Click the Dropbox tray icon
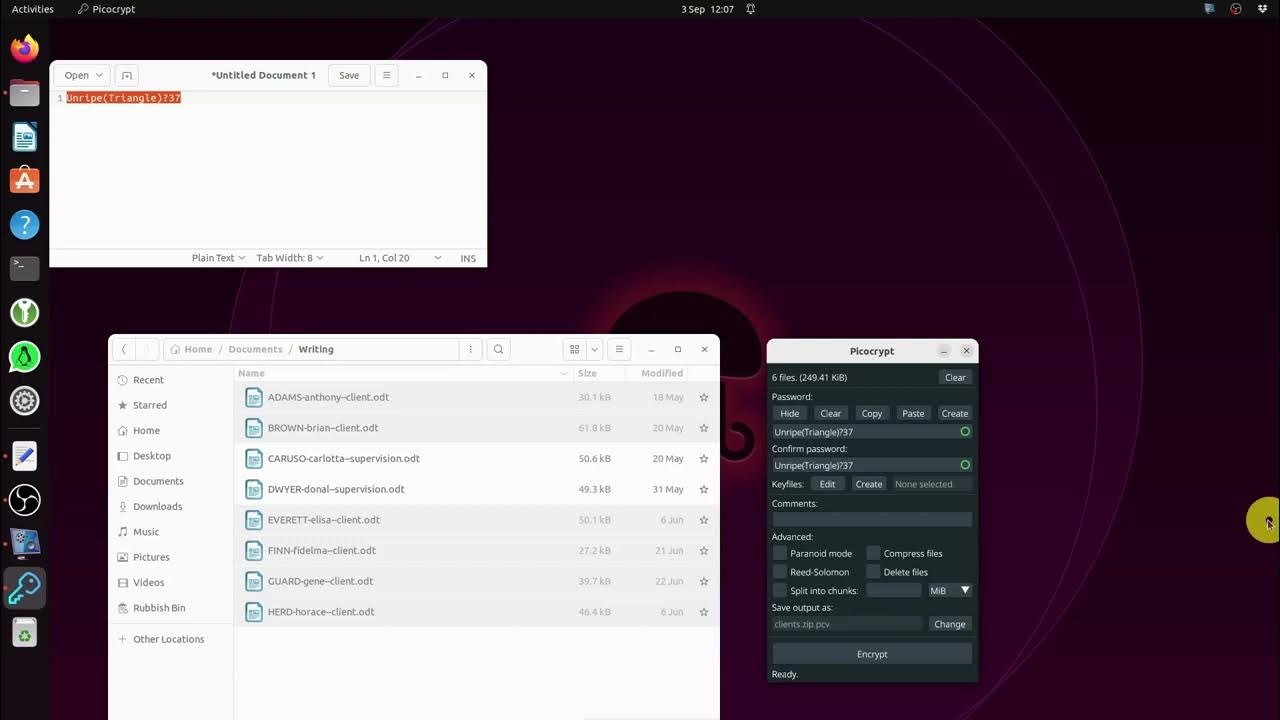 [x=1262, y=9]
